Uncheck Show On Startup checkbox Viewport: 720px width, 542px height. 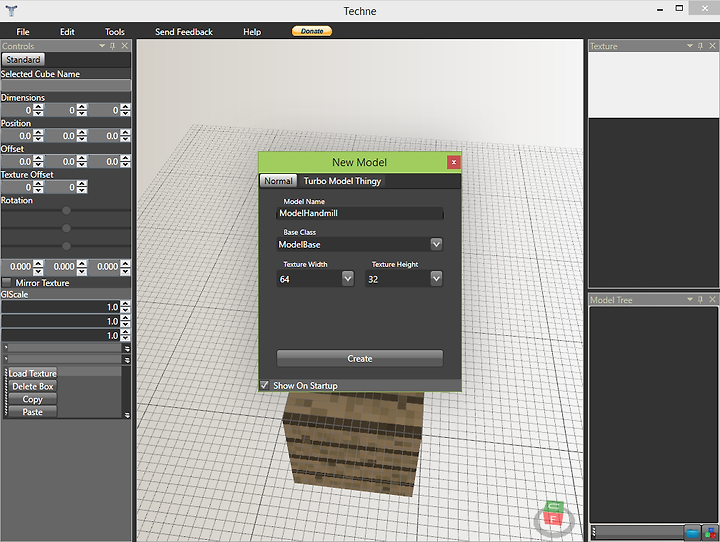pyautogui.click(x=264, y=385)
